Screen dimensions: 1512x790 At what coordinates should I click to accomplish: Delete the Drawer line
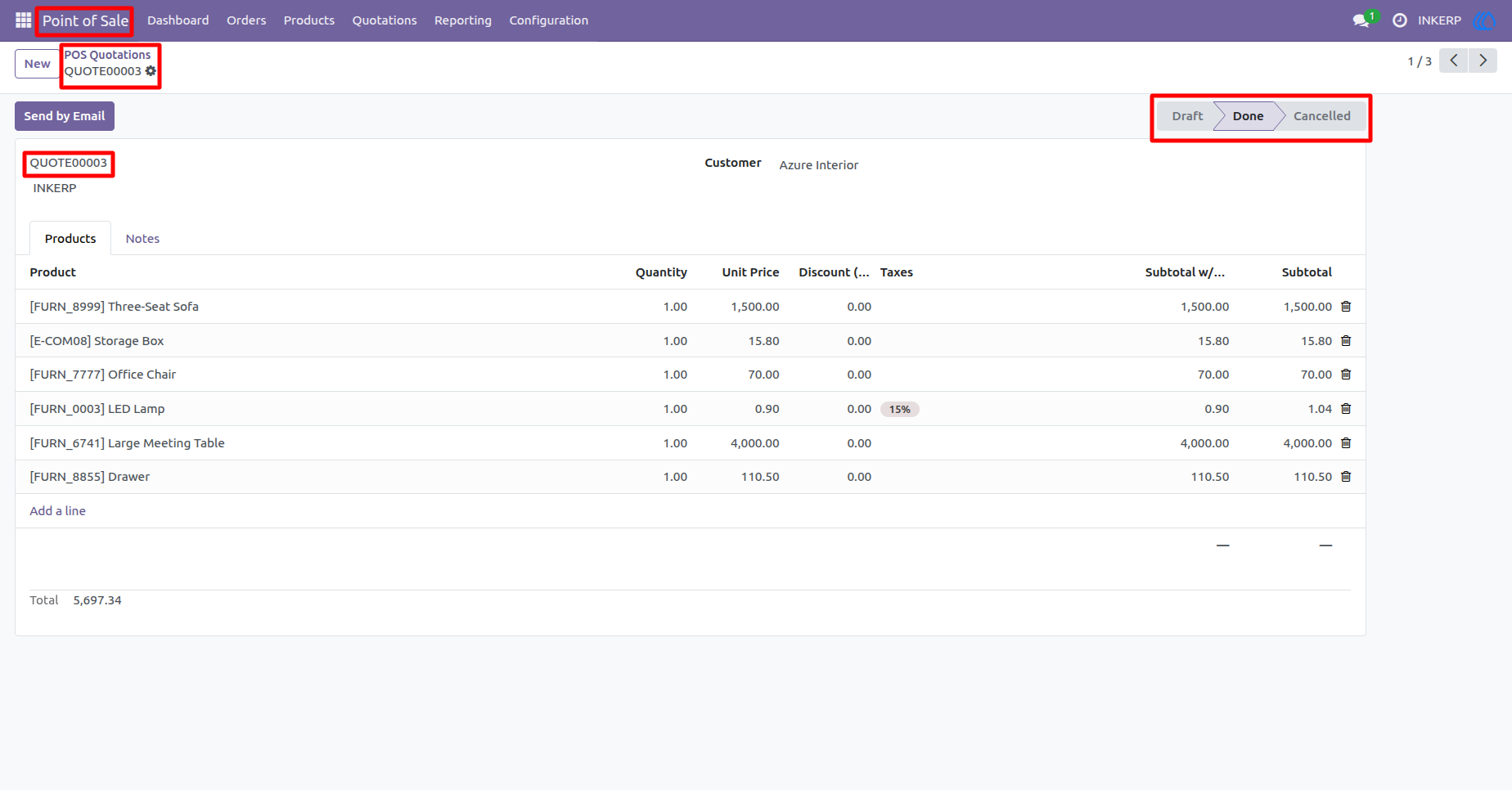[1346, 477]
